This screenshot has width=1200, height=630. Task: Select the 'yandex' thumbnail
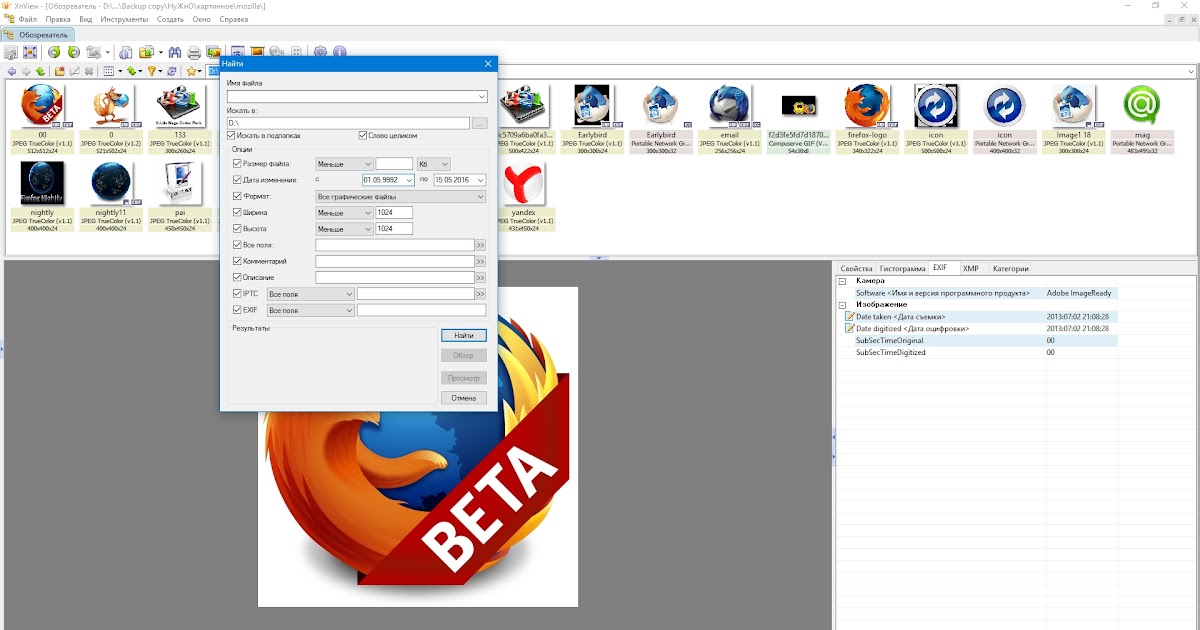[x=523, y=195]
